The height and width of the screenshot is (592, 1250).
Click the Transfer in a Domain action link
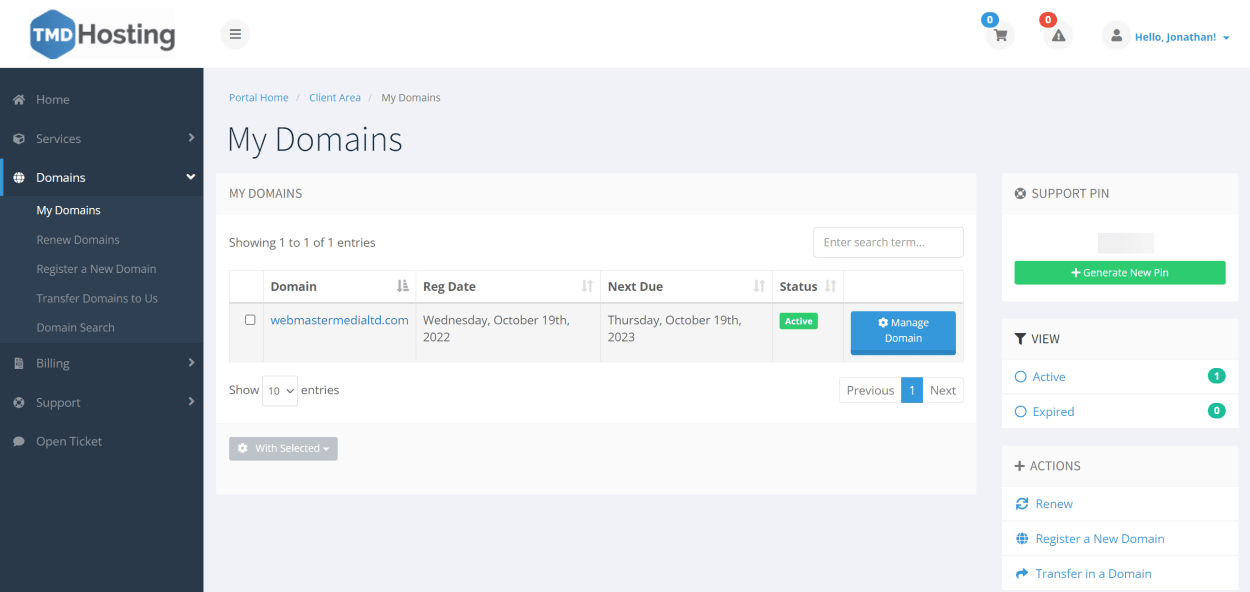[x=1093, y=574]
